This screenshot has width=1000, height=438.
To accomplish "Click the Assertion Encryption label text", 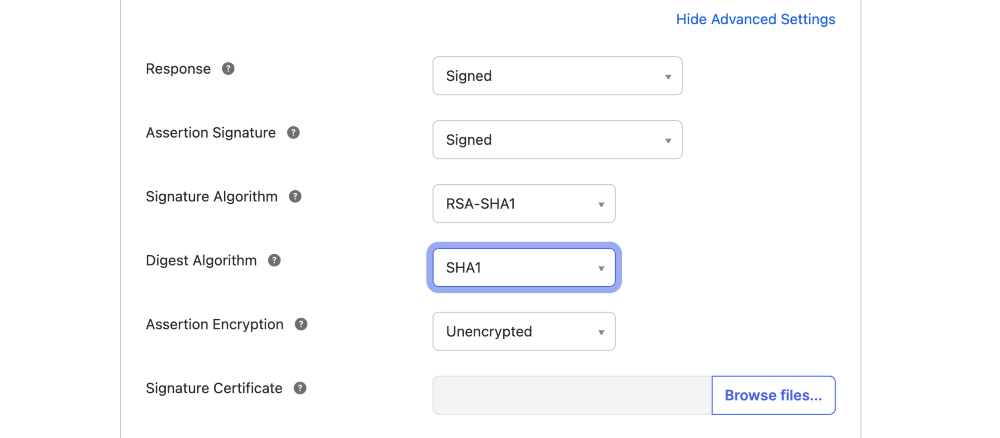I will click(x=214, y=324).
